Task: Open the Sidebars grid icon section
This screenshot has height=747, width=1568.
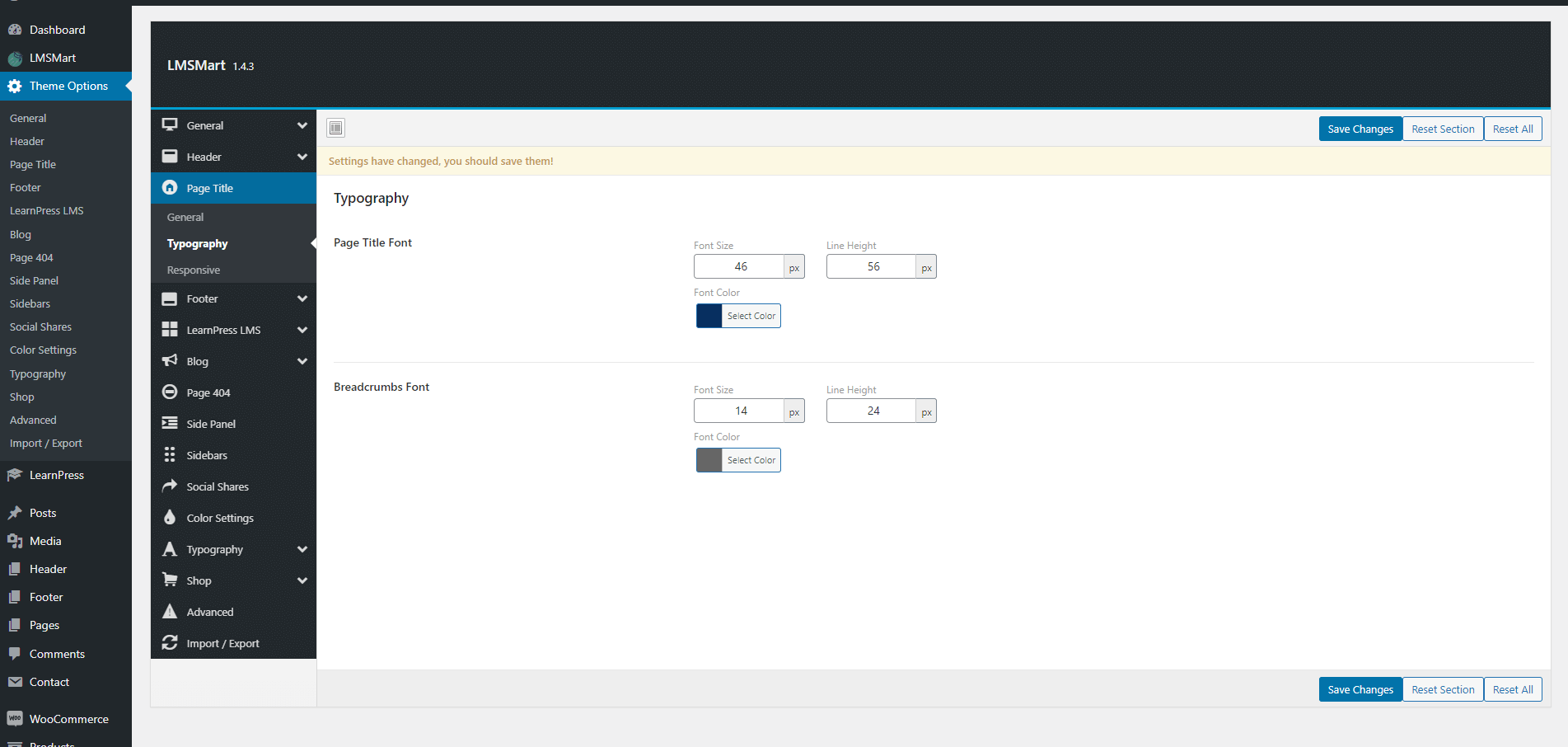Action: click(x=170, y=454)
